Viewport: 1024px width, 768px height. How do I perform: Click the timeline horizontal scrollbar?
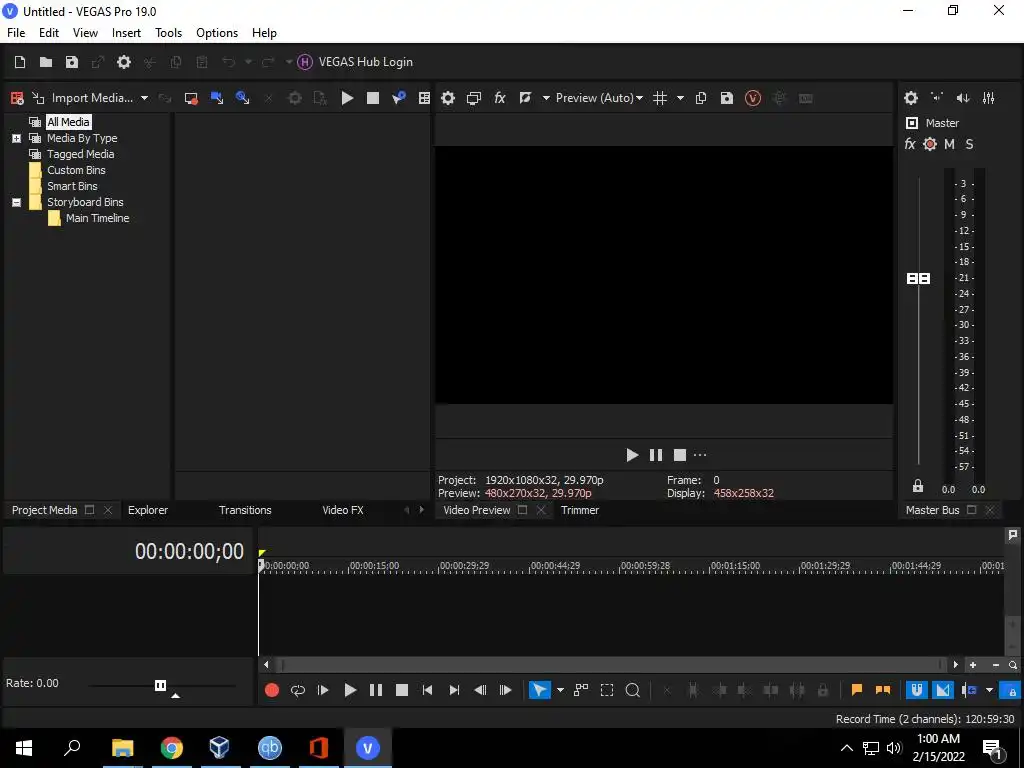611,665
